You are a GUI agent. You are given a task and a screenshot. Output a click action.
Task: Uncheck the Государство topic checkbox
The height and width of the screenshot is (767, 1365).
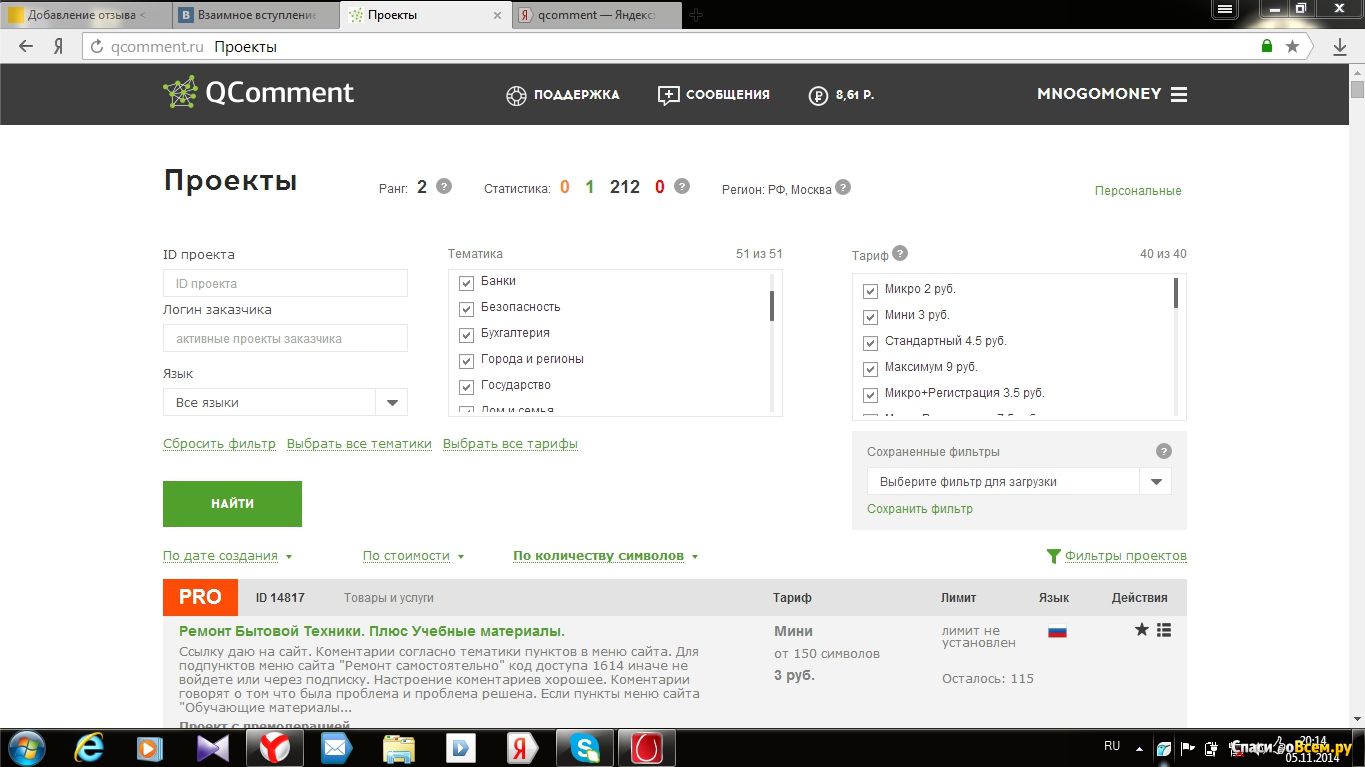click(x=466, y=387)
